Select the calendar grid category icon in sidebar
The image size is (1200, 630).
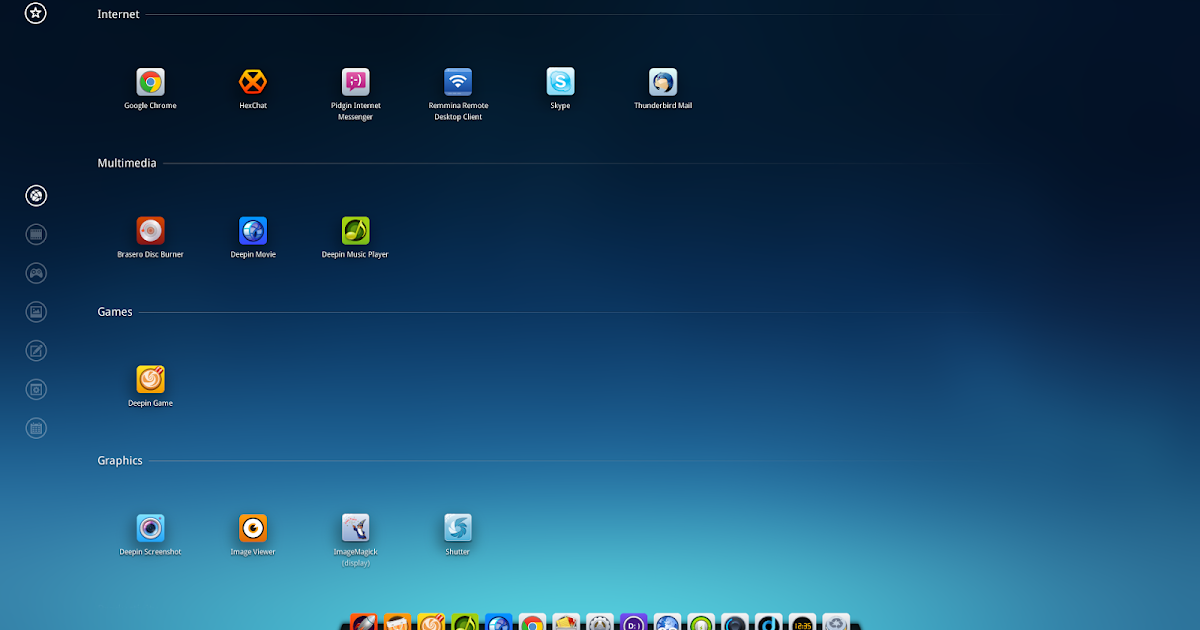36,428
